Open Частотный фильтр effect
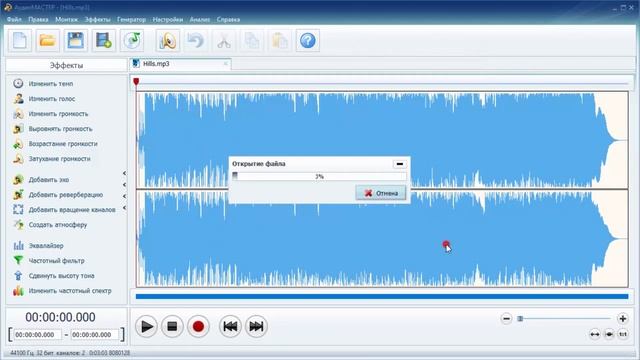Viewport: 640px width, 360px height. 49,260
